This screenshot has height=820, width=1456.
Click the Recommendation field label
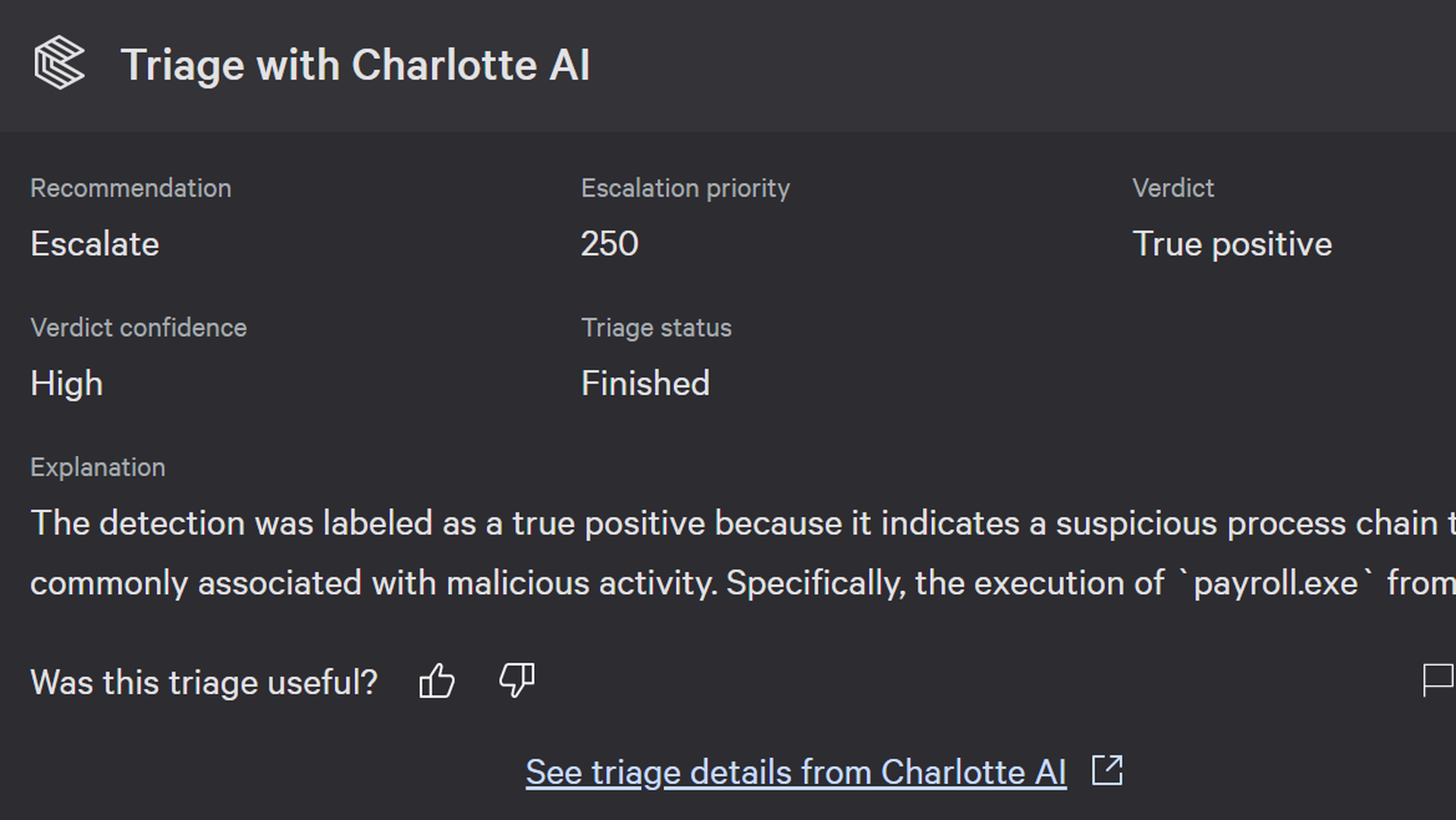pos(131,188)
